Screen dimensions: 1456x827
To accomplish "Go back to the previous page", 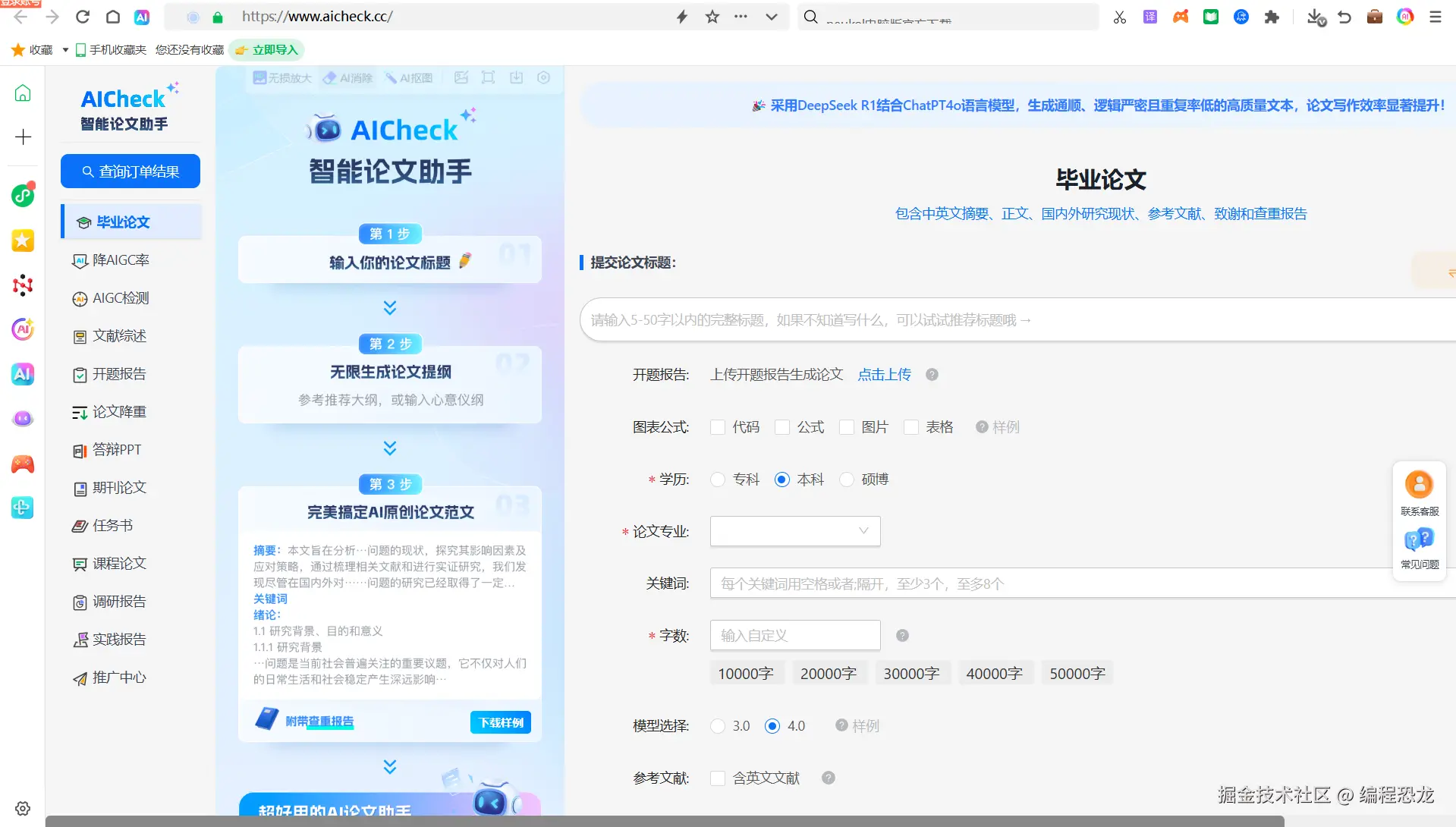I will [x=20, y=17].
